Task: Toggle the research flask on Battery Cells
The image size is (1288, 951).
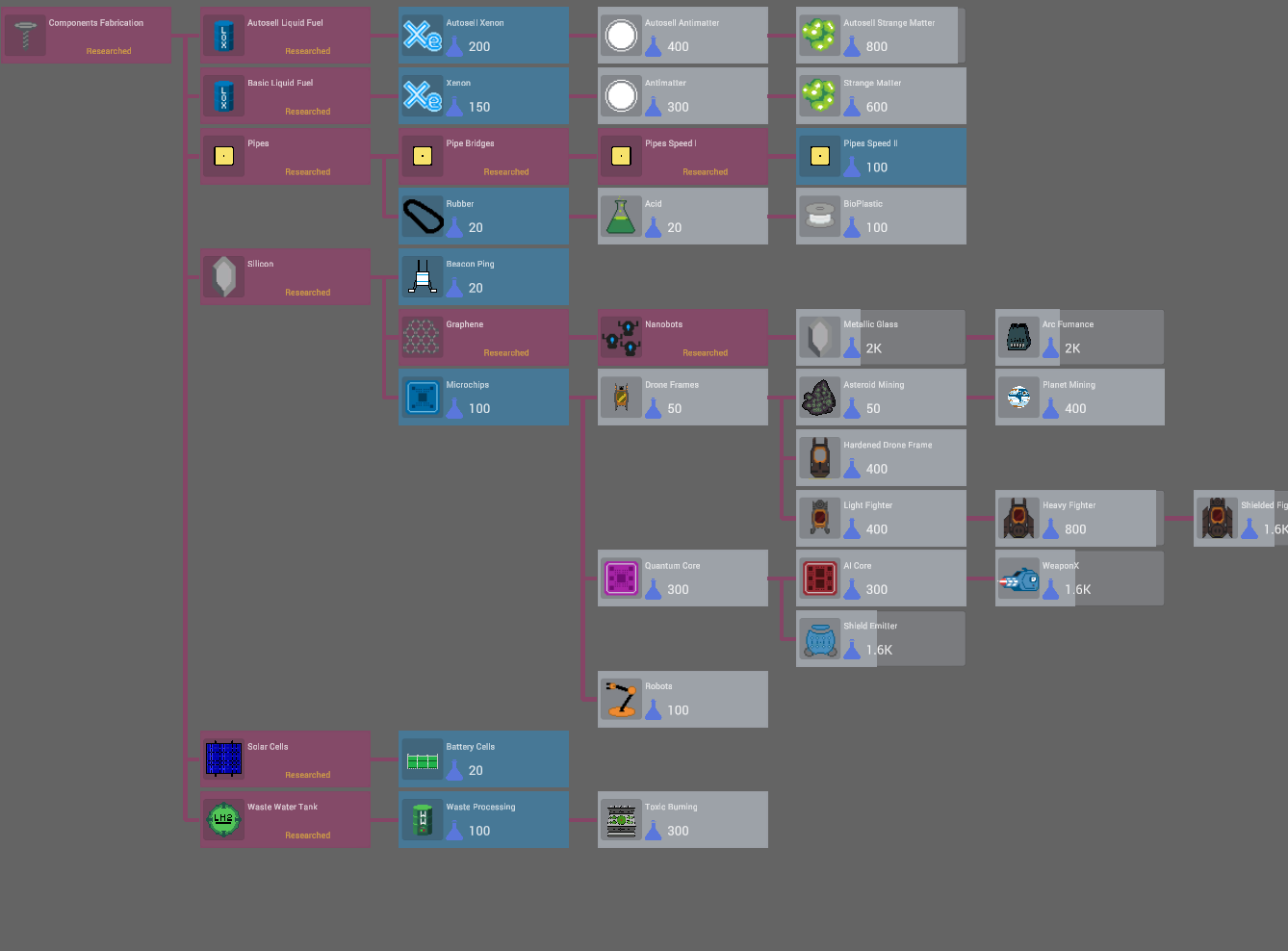Action: tap(453, 770)
